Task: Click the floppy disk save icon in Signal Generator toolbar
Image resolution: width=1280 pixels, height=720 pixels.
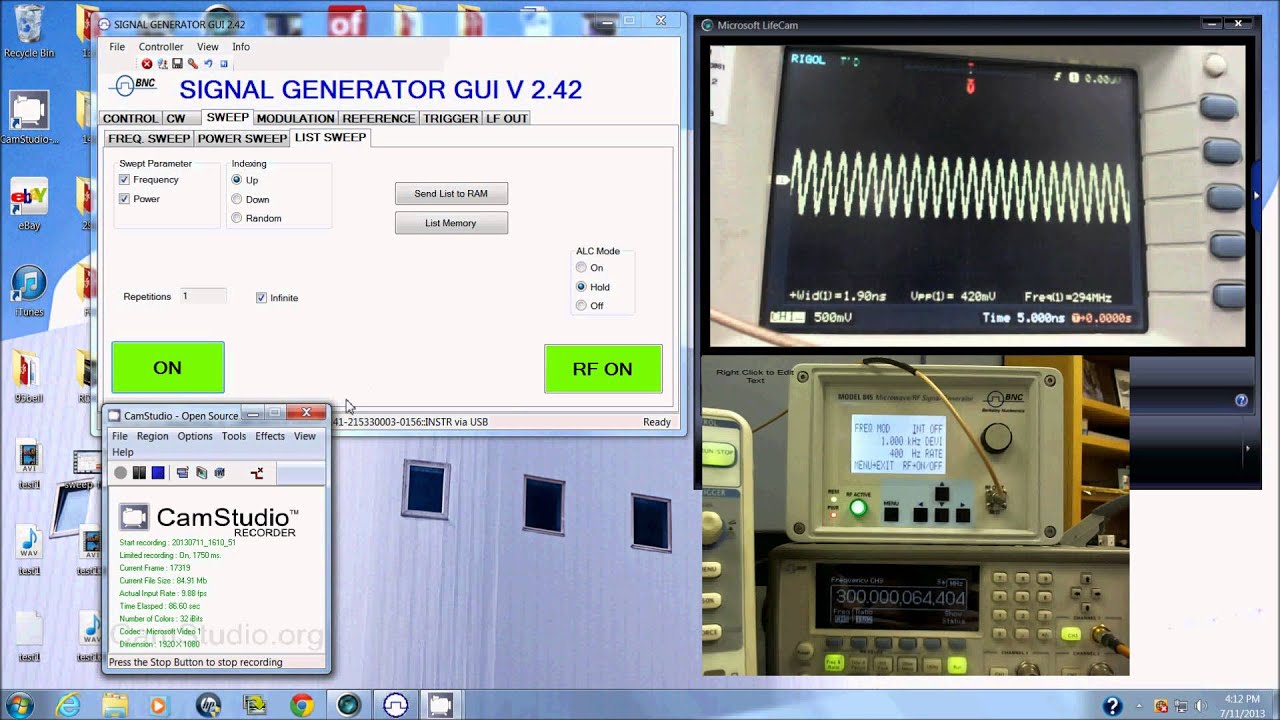Action: pyautogui.click(x=177, y=64)
